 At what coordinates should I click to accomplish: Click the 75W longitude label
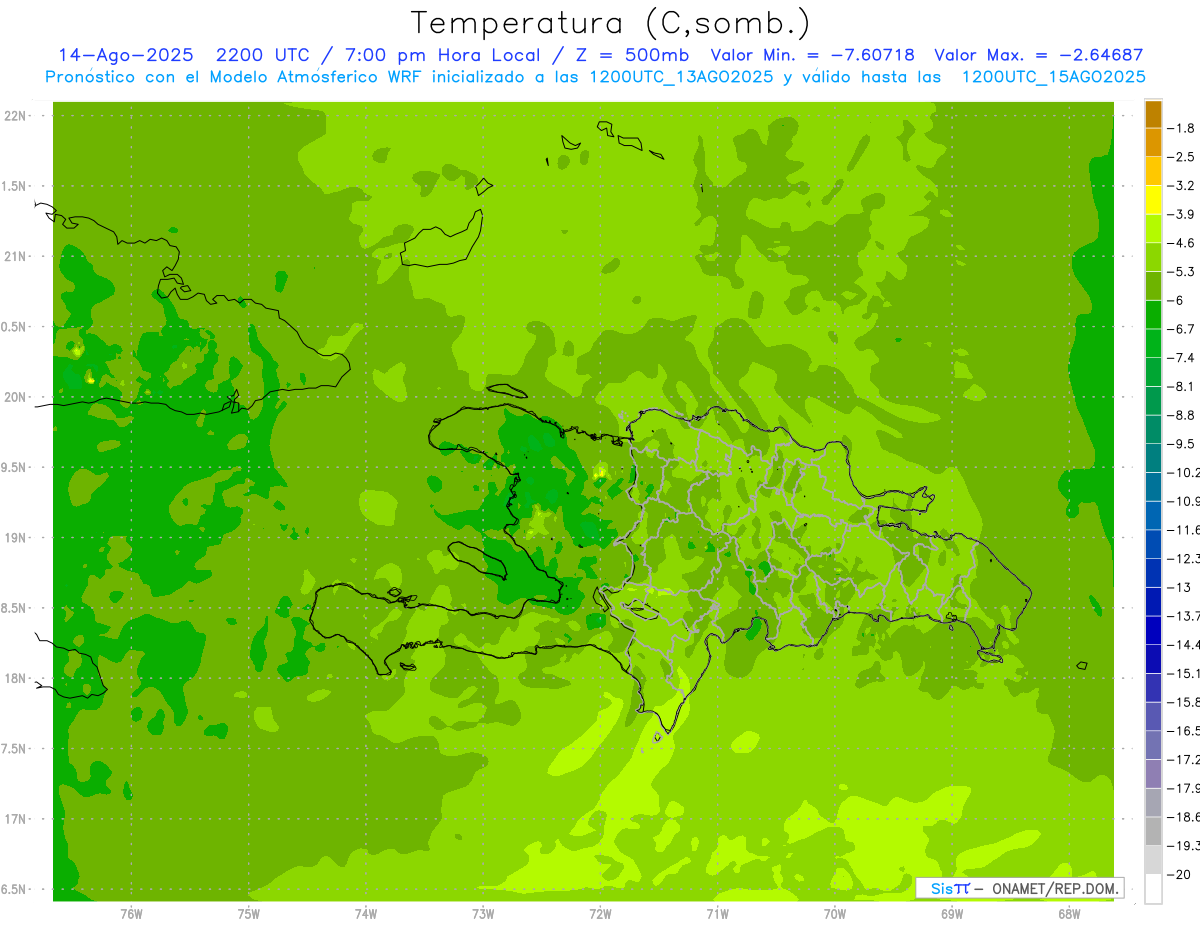(x=249, y=914)
